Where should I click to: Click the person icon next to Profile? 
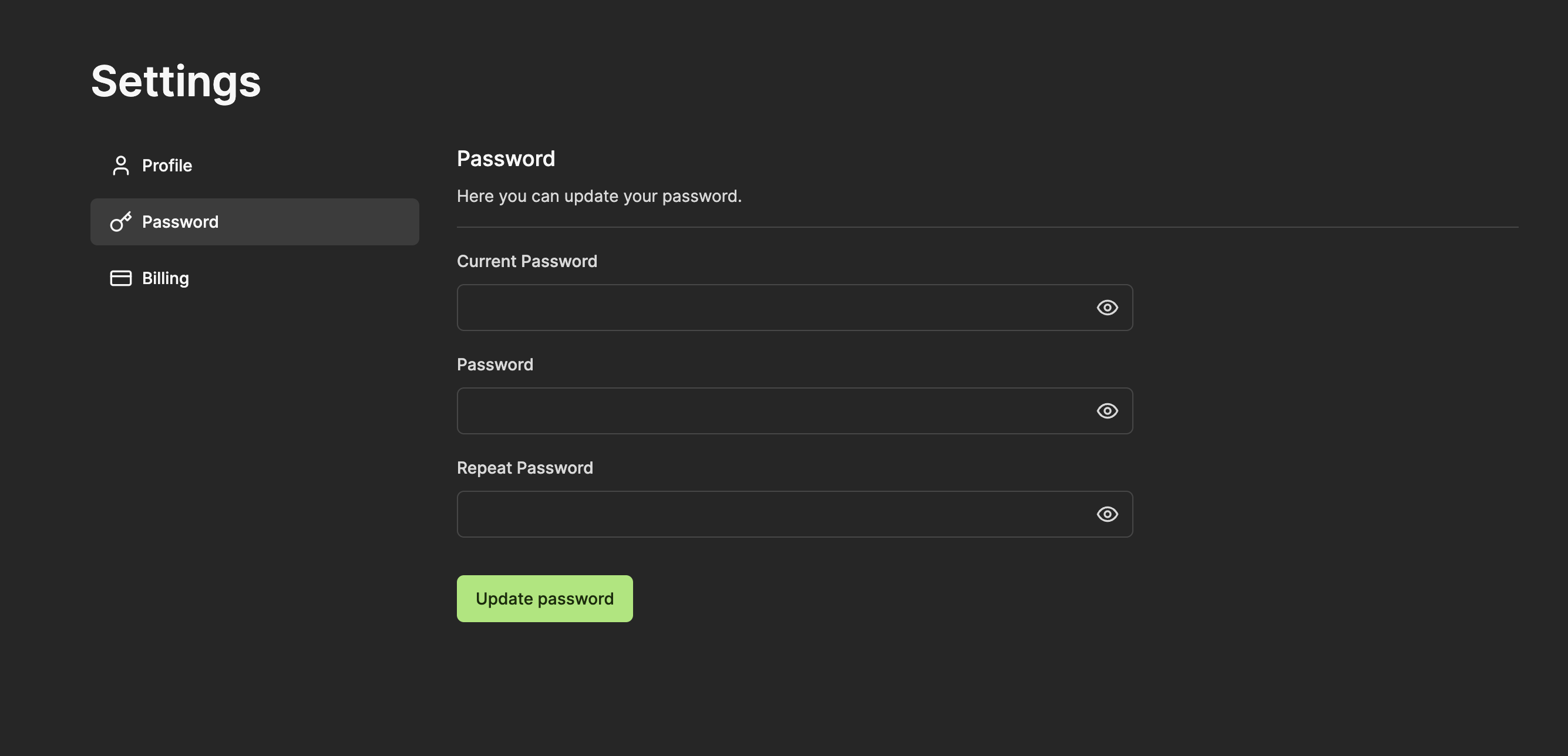[x=120, y=165]
